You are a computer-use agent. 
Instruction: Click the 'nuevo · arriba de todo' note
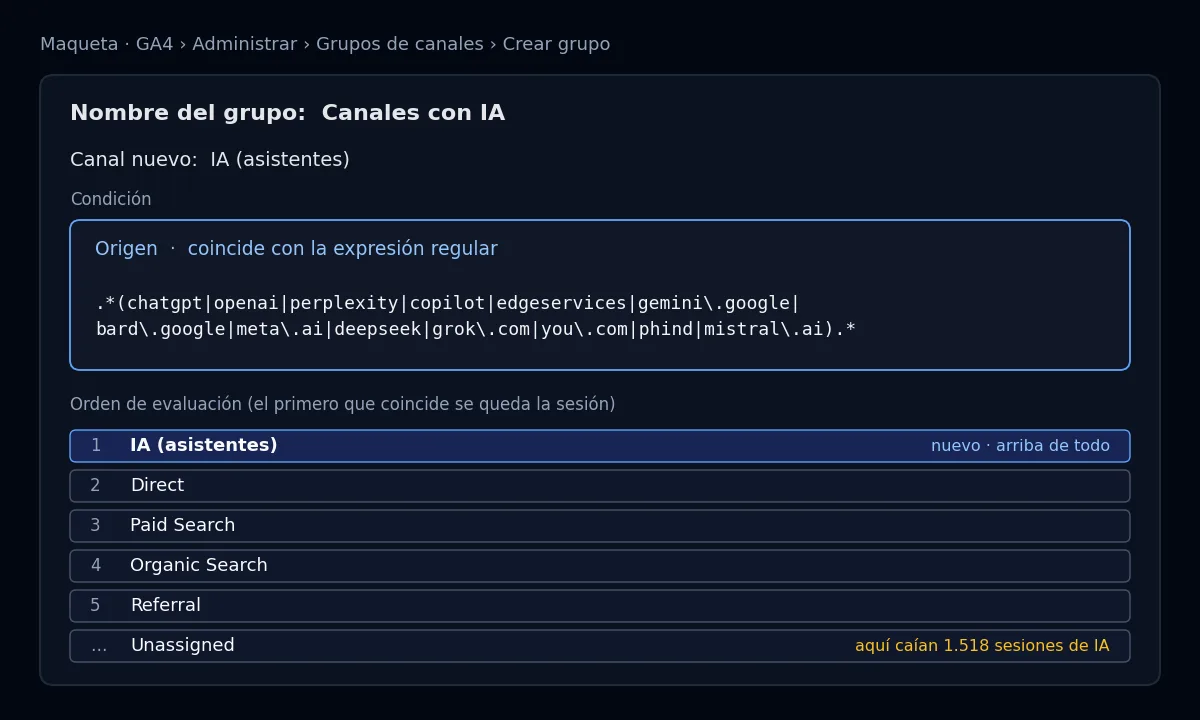coord(1020,446)
